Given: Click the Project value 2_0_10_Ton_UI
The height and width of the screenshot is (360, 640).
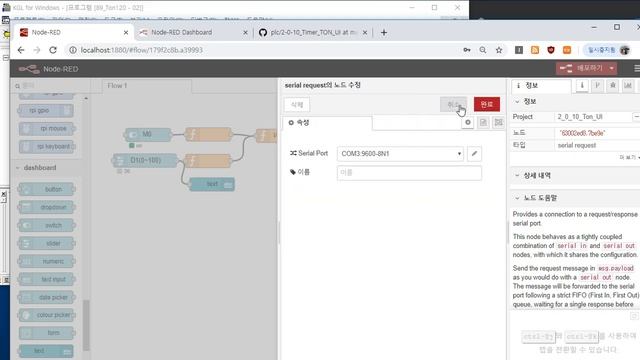Looking at the screenshot, I should click(580, 117).
